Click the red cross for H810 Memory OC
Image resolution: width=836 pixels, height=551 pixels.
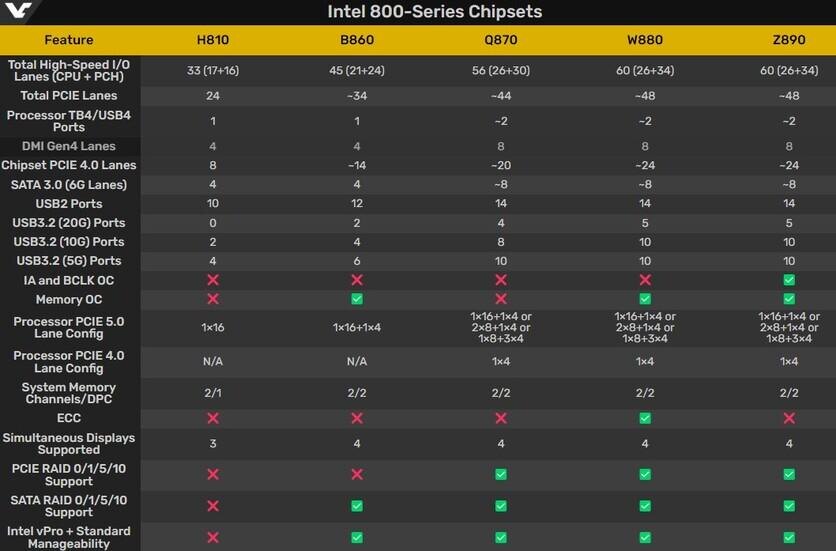(212, 299)
